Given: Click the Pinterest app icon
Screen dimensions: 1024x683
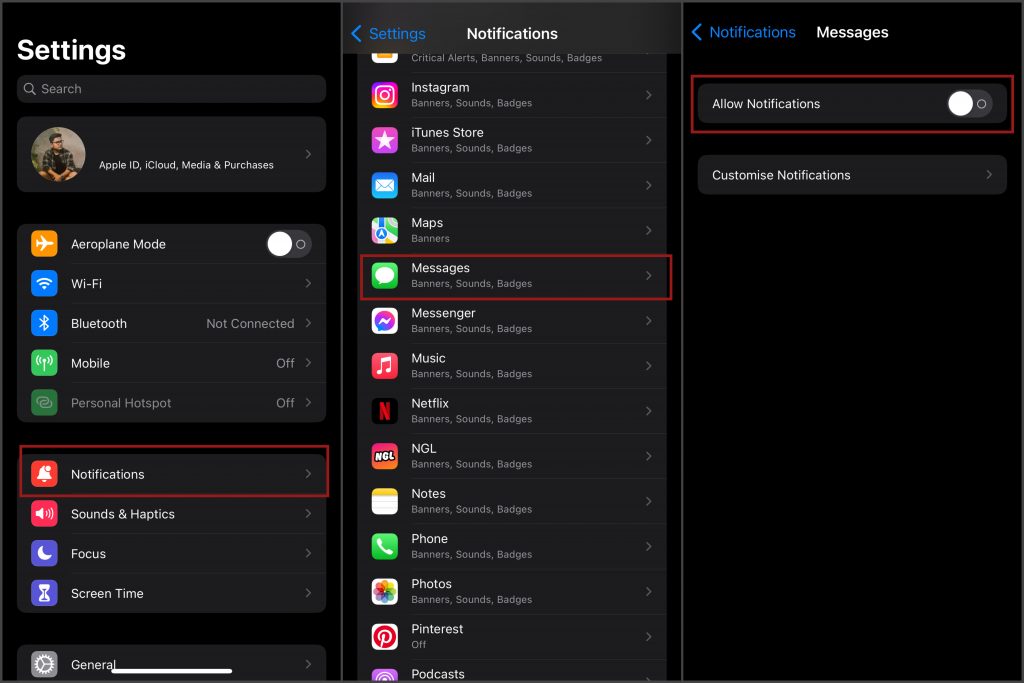Looking at the screenshot, I should coord(385,636).
